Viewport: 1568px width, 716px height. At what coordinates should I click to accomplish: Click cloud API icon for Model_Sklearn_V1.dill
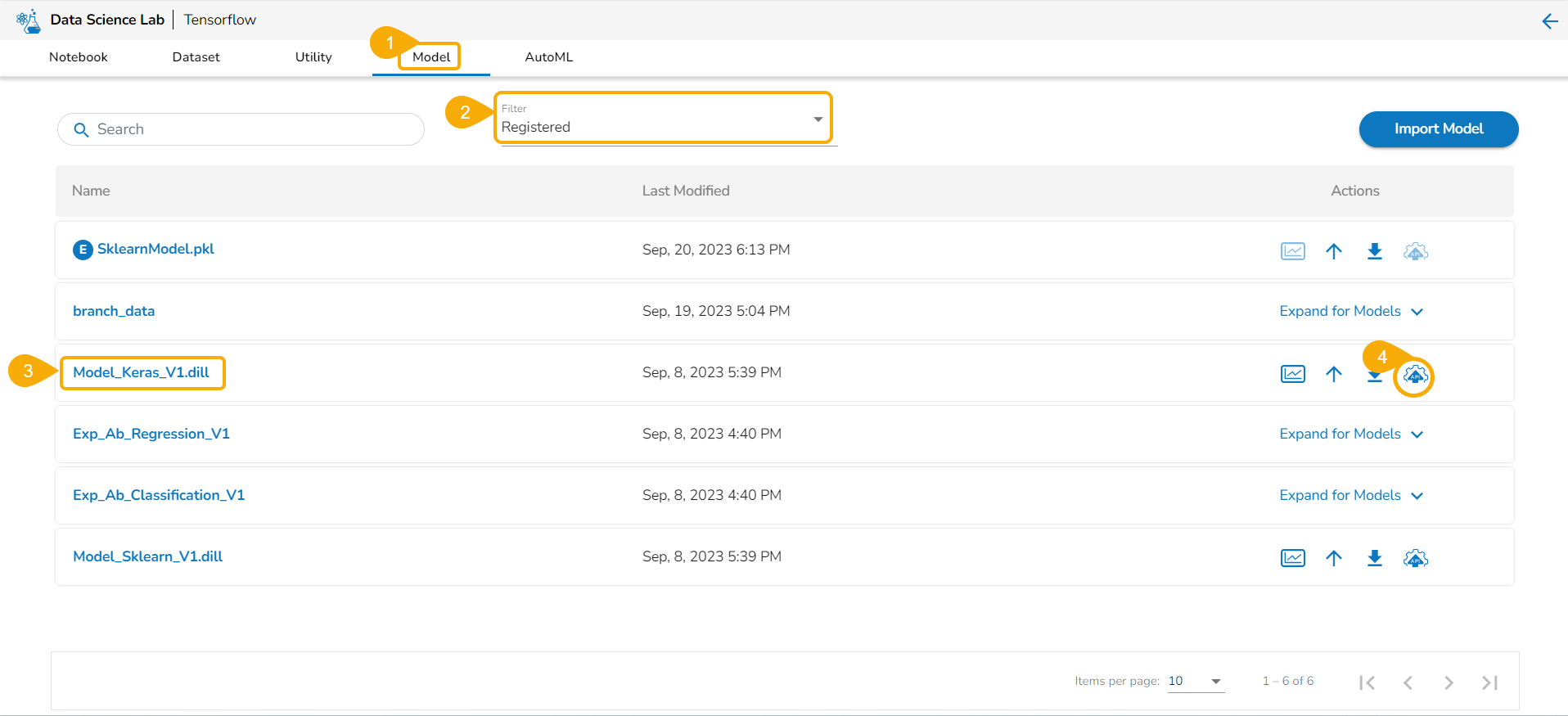[x=1415, y=558]
